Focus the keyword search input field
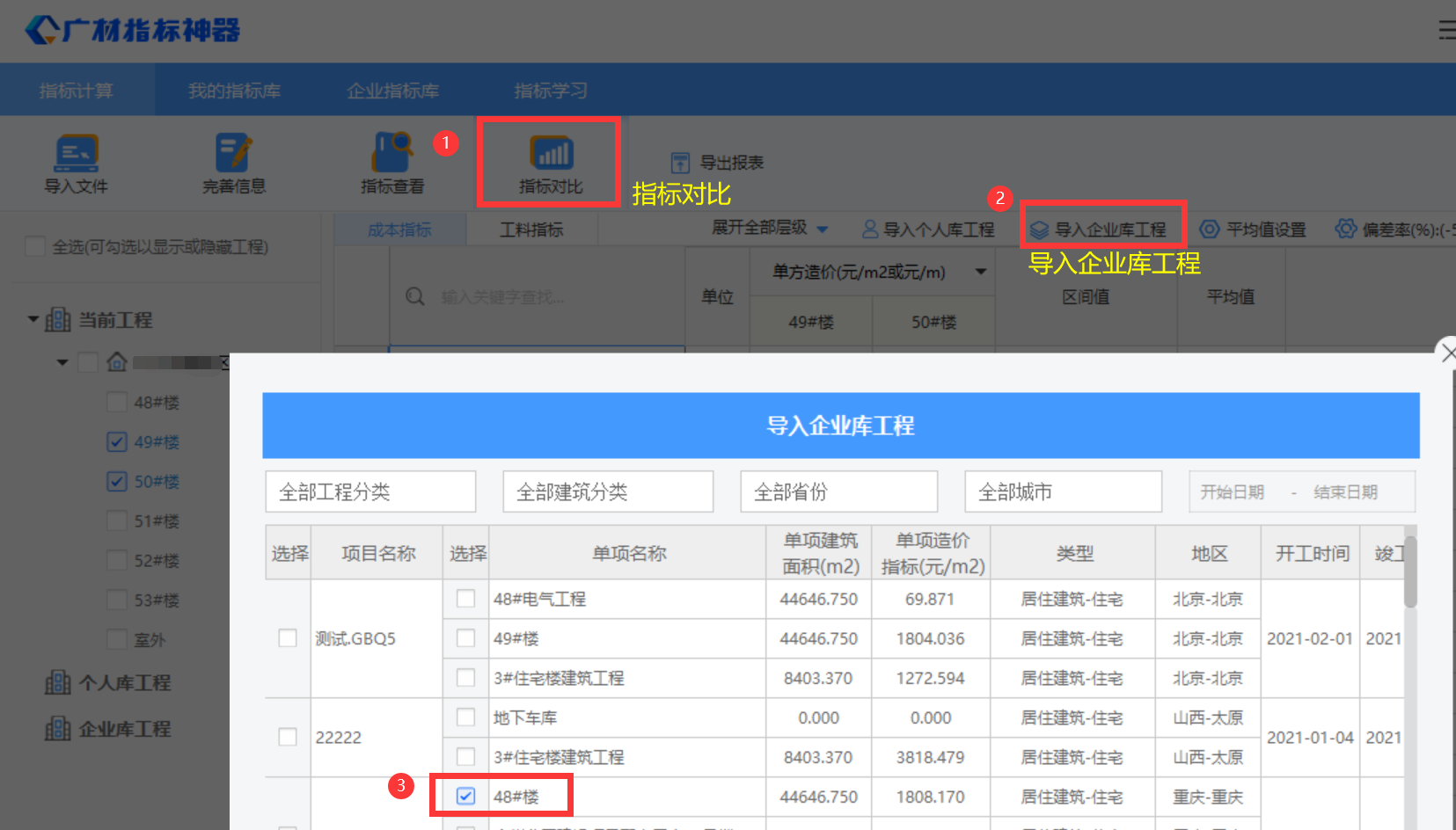This screenshot has width=1456, height=830. [537, 296]
